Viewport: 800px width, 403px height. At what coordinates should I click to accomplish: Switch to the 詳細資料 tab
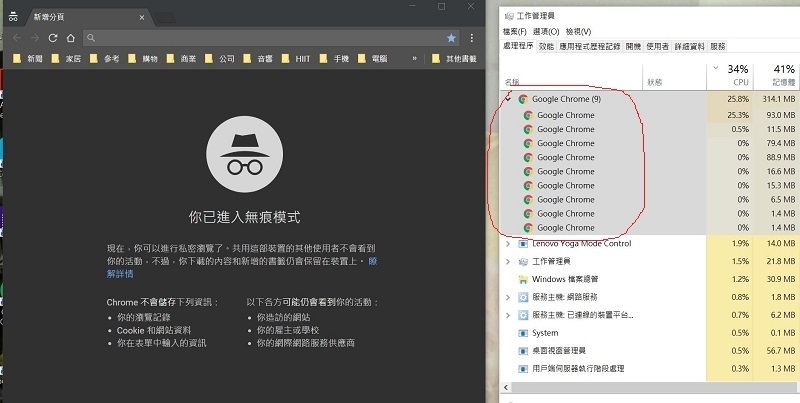[689, 46]
